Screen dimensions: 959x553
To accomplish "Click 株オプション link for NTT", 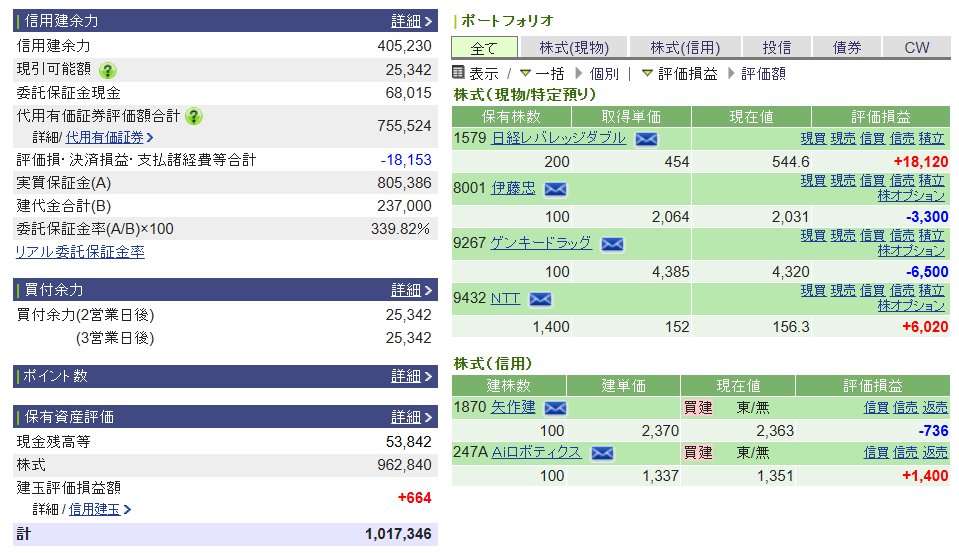I will point(911,305).
